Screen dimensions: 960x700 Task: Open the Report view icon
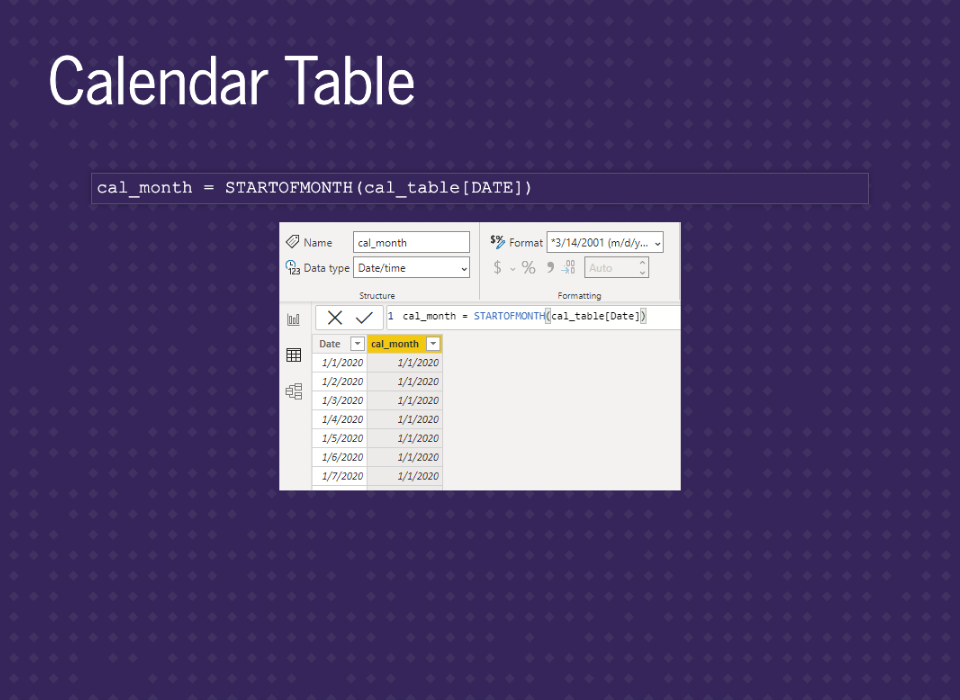293,320
